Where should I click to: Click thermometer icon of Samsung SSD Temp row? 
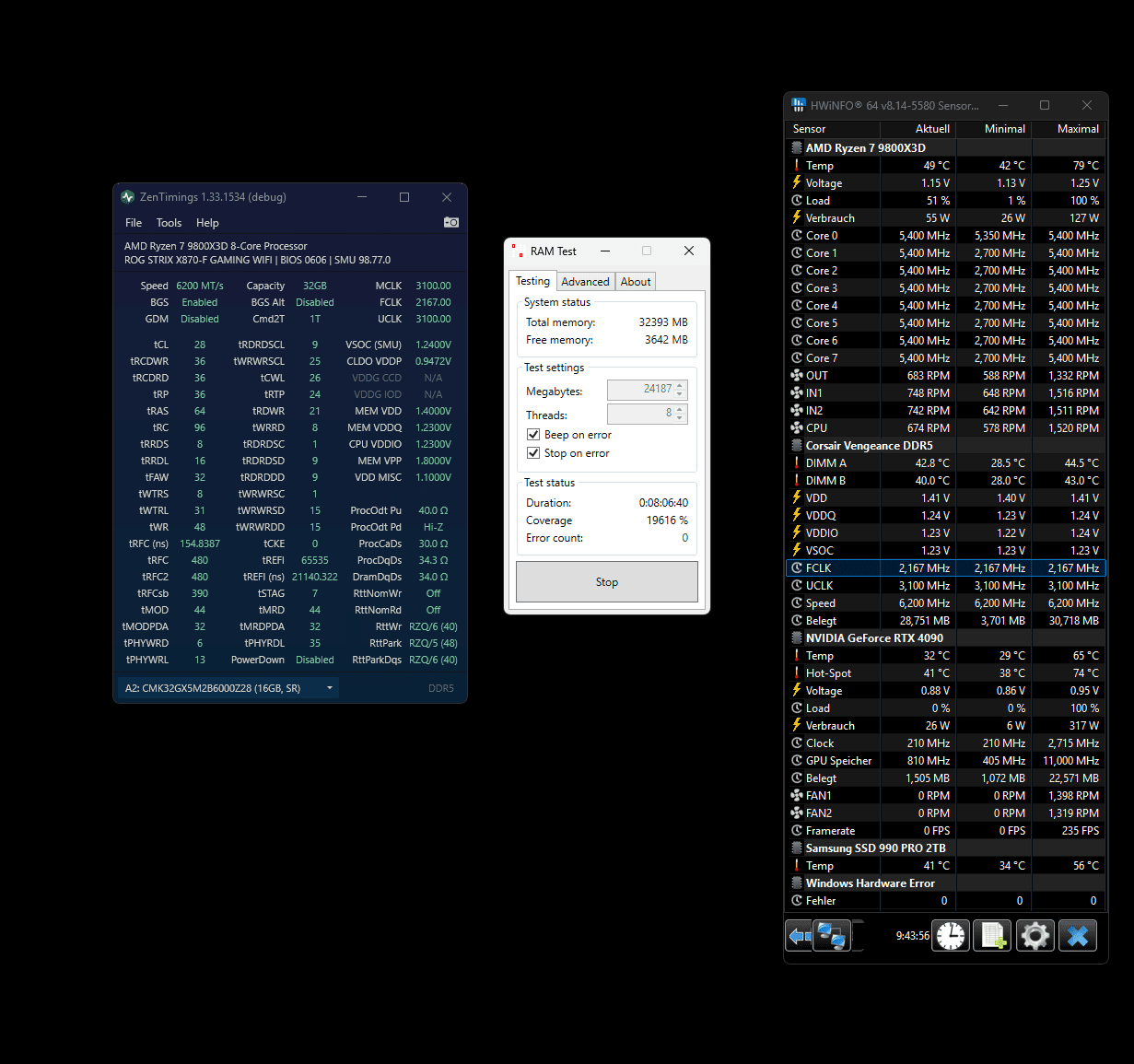click(797, 866)
